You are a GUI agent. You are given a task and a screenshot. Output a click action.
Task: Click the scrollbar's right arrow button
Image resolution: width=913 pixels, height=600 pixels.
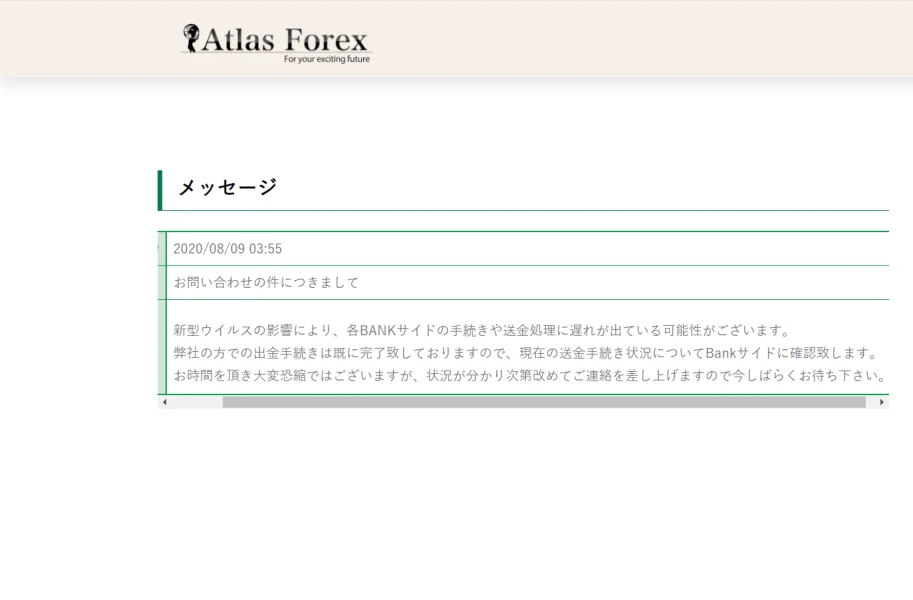pos(882,402)
